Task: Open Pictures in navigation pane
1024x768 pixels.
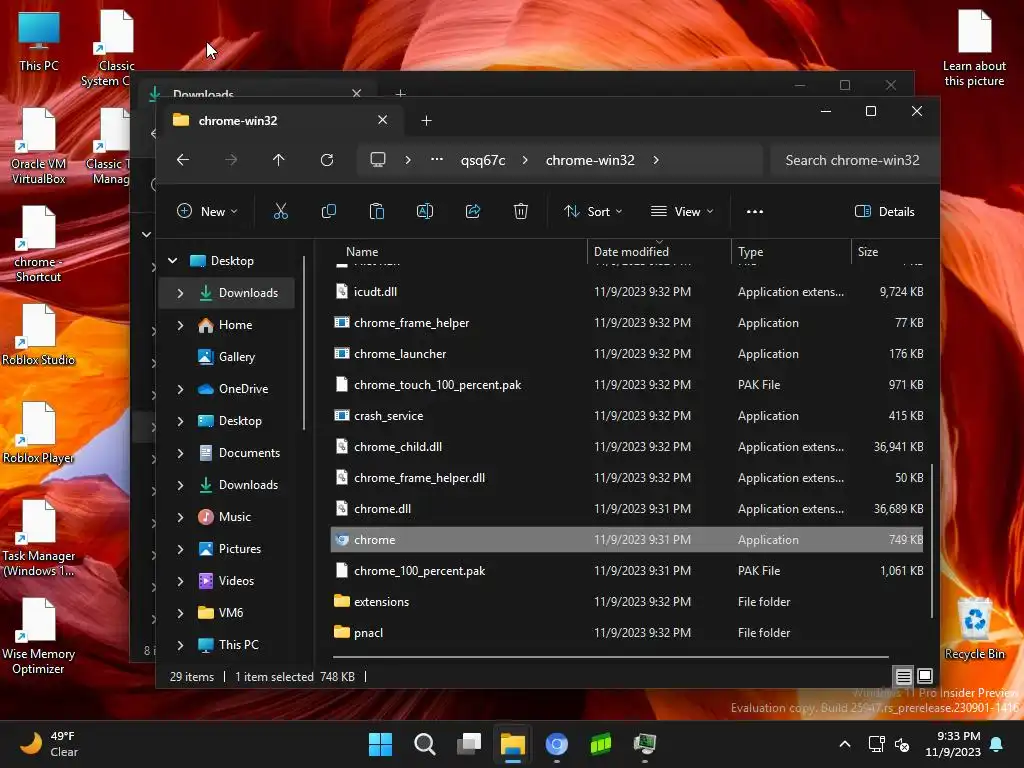Action: click(x=240, y=549)
